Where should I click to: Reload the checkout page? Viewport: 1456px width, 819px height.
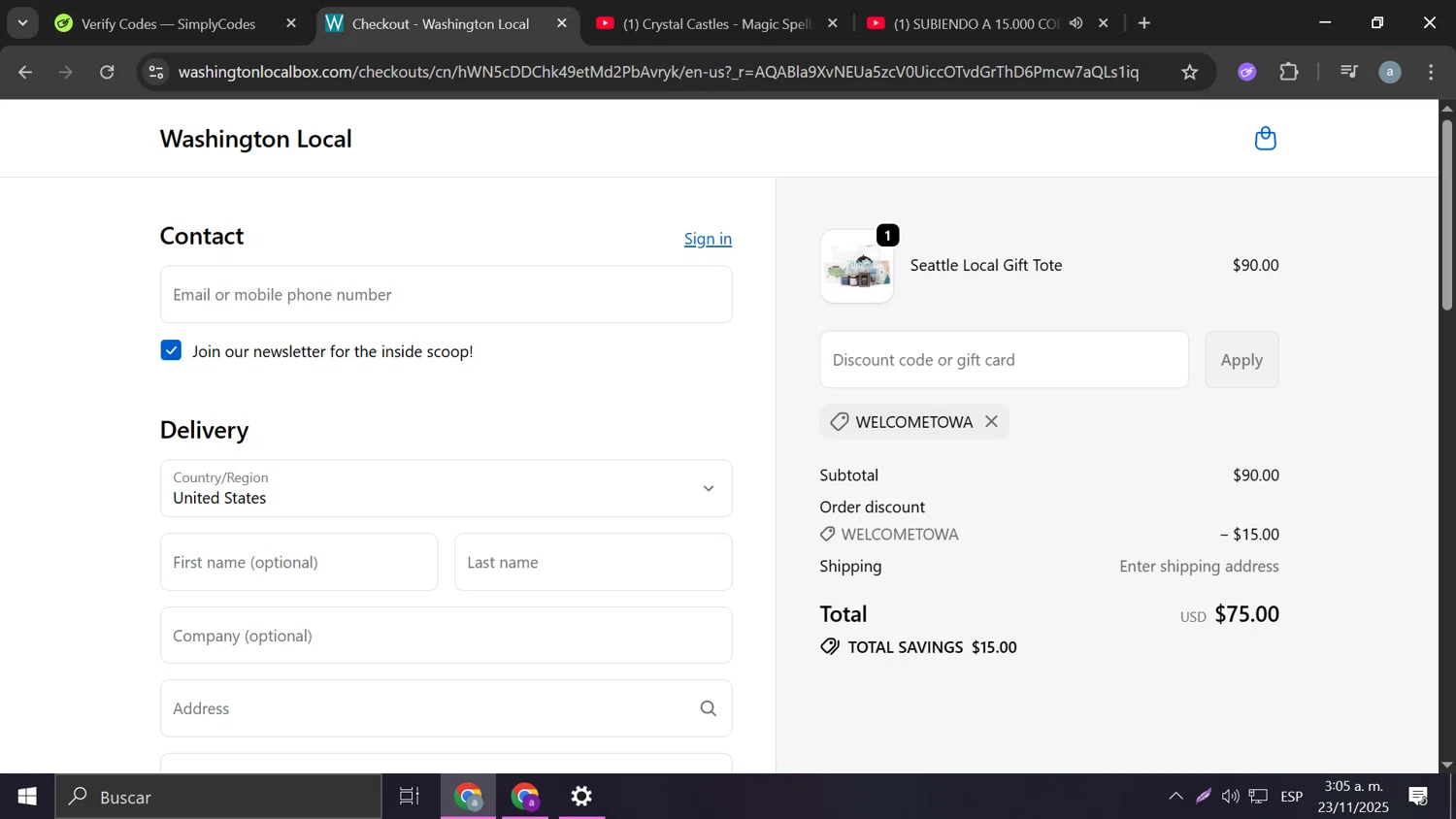107,72
